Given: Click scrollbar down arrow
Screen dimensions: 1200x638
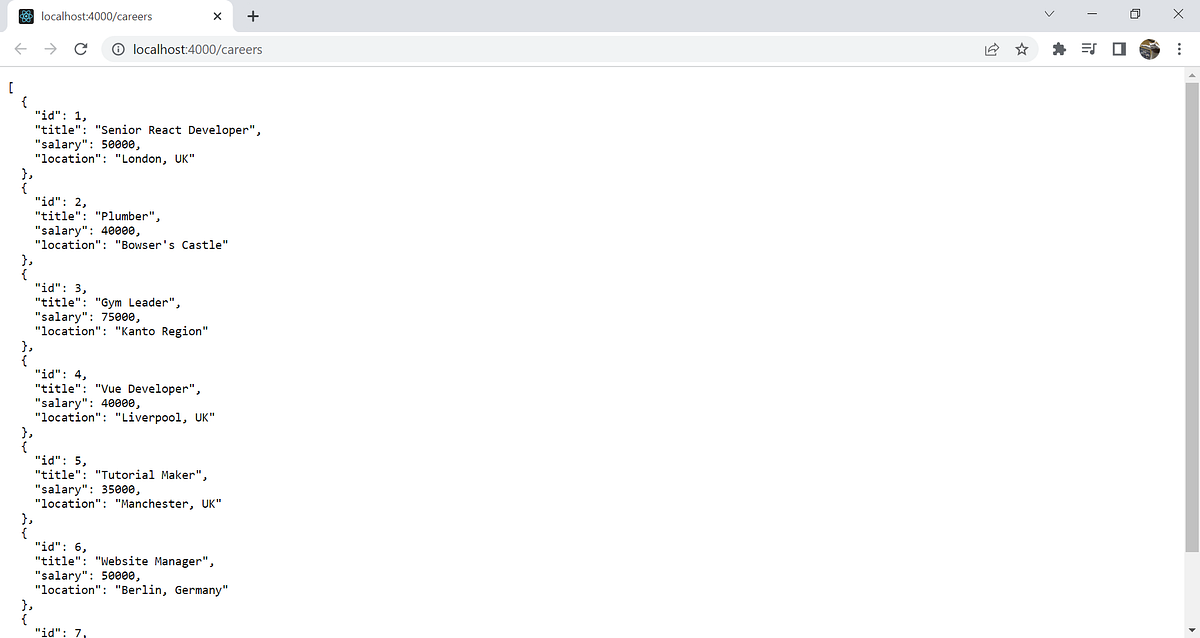Looking at the screenshot, I should (x=1191, y=629).
